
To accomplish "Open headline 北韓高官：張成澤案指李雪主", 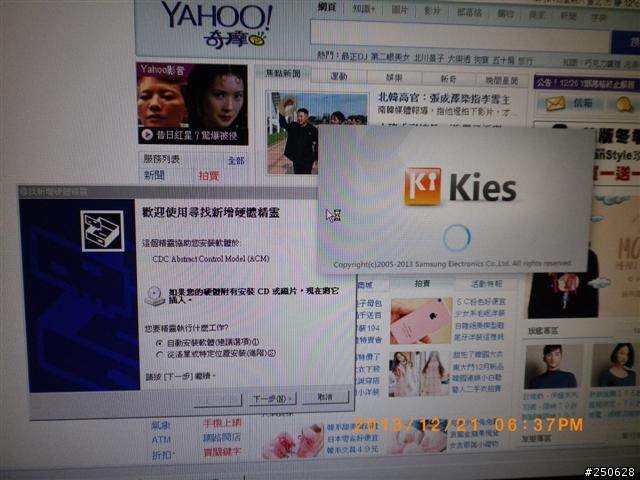I will [444, 98].
